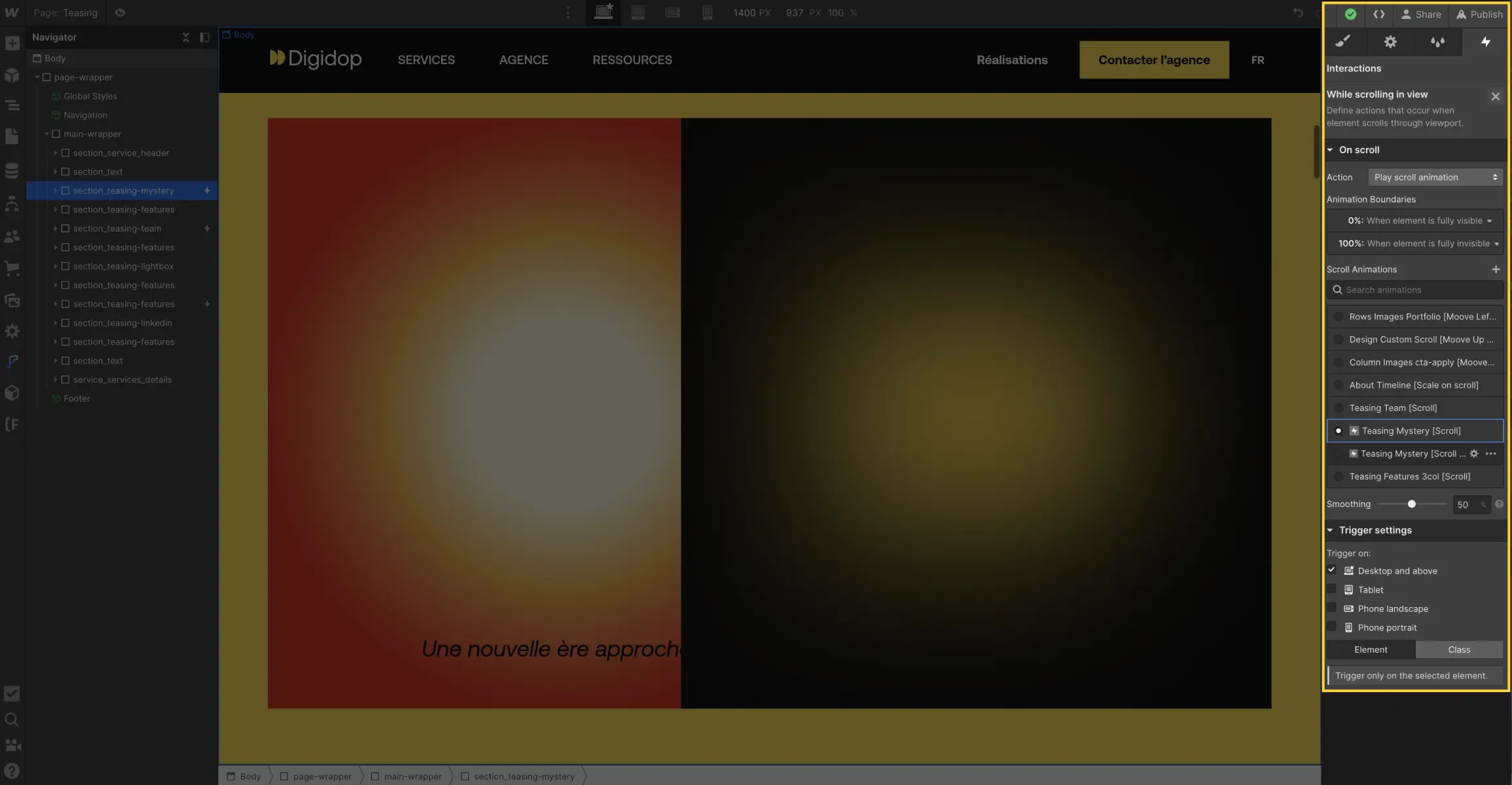This screenshot has width=1512, height=785.
Task: Enable Phone portrait trigger checkbox
Action: click(x=1332, y=627)
